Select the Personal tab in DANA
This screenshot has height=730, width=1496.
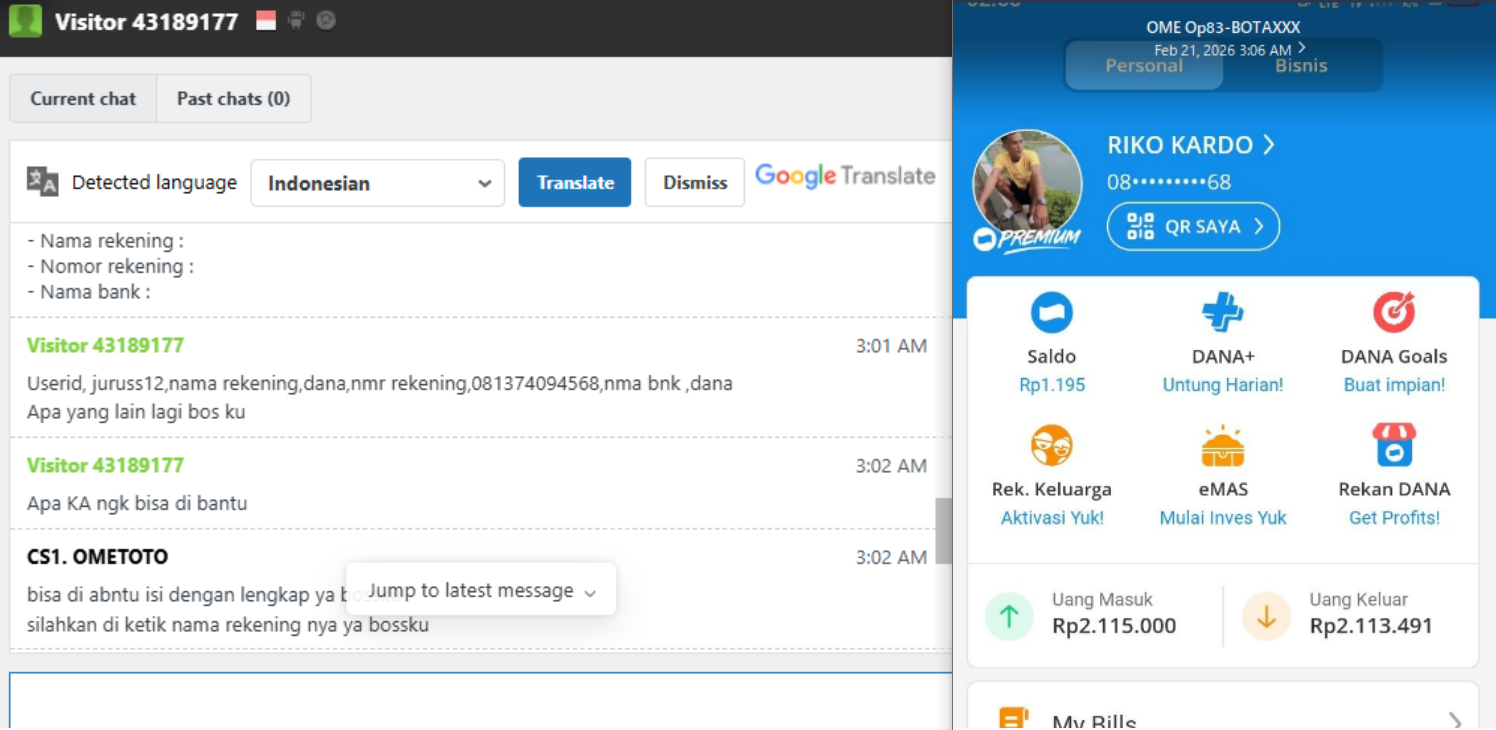(x=1144, y=66)
